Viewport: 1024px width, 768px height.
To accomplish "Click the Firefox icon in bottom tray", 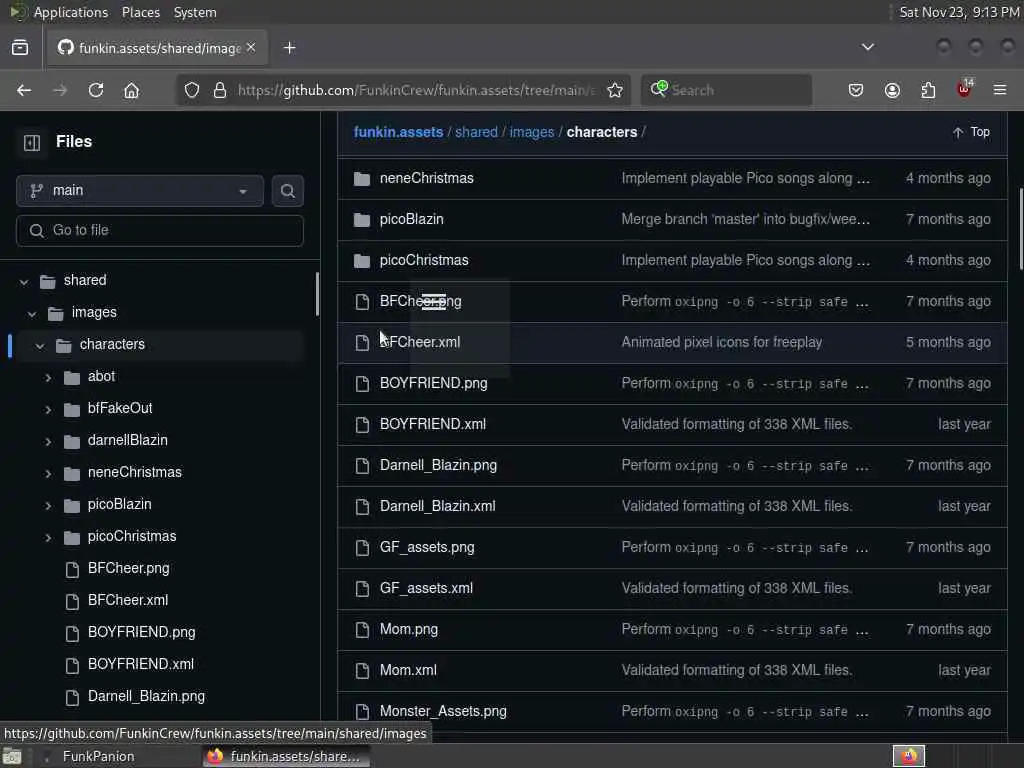I will coord(909,756).
